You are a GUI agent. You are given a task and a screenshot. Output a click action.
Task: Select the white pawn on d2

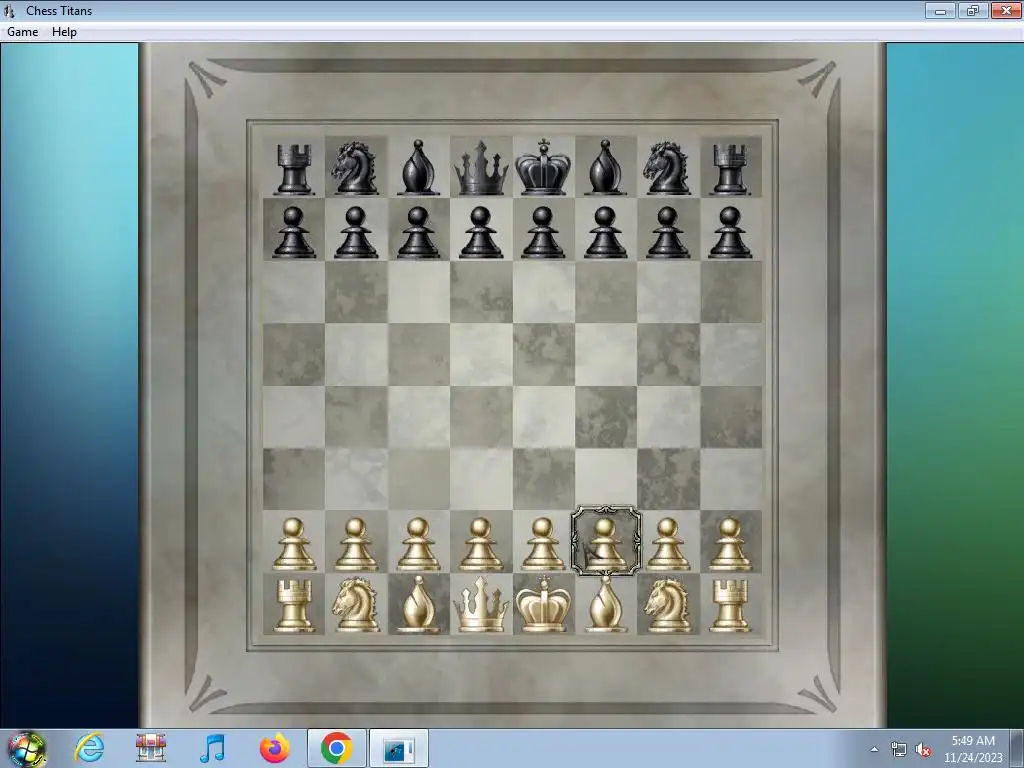tap(481, 543)
